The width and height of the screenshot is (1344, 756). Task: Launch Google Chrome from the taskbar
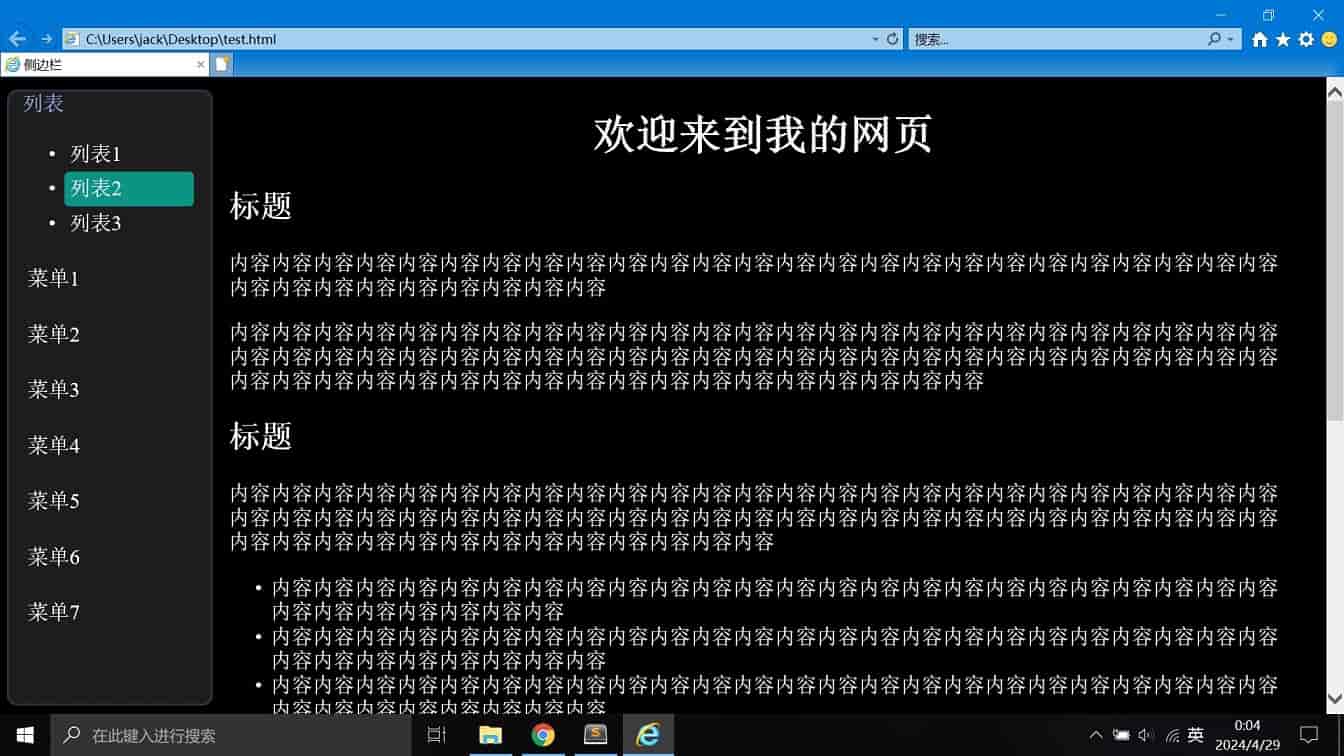click(x=543, y=735)
